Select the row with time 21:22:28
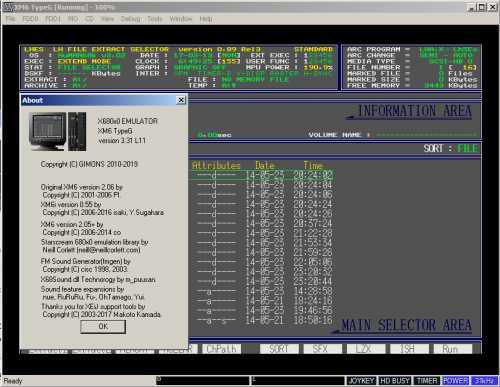500x387 pixels. pyautogui.click(x=261, y=233)
